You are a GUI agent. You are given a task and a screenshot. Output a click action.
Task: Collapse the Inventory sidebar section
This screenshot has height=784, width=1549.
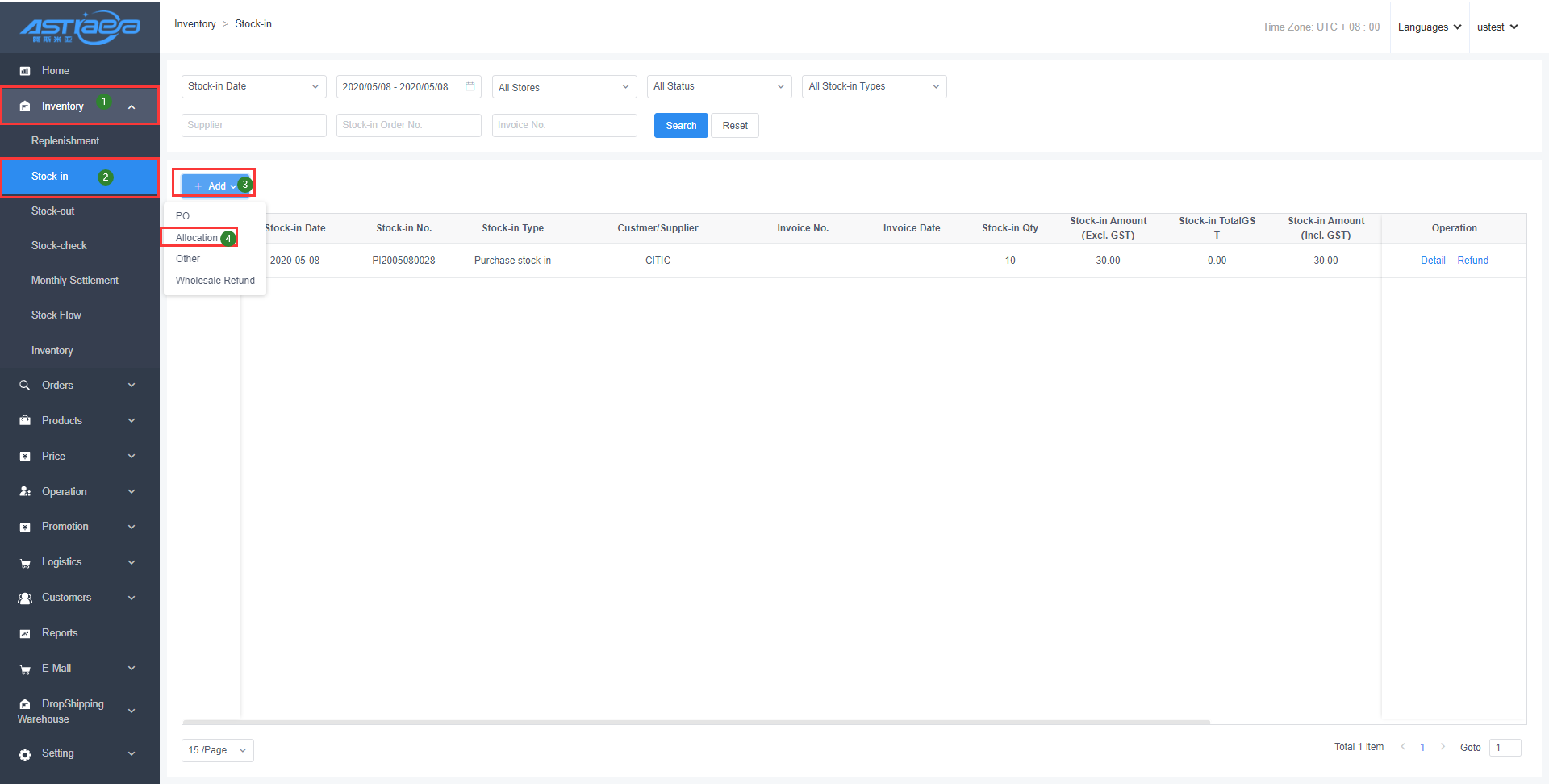click(x=132, y=106)
